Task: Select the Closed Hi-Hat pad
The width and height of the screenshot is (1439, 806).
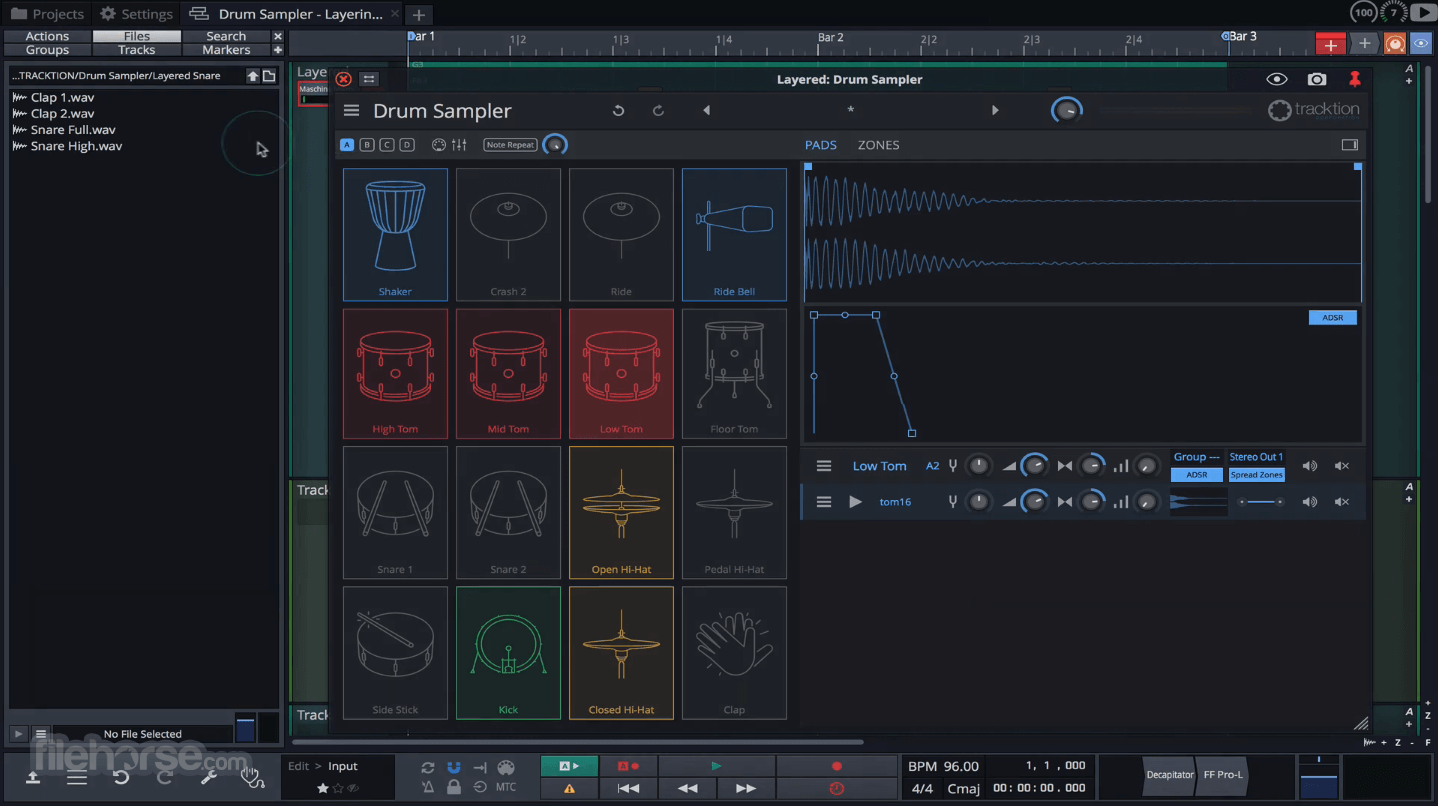Action: [x=621, y=652]
